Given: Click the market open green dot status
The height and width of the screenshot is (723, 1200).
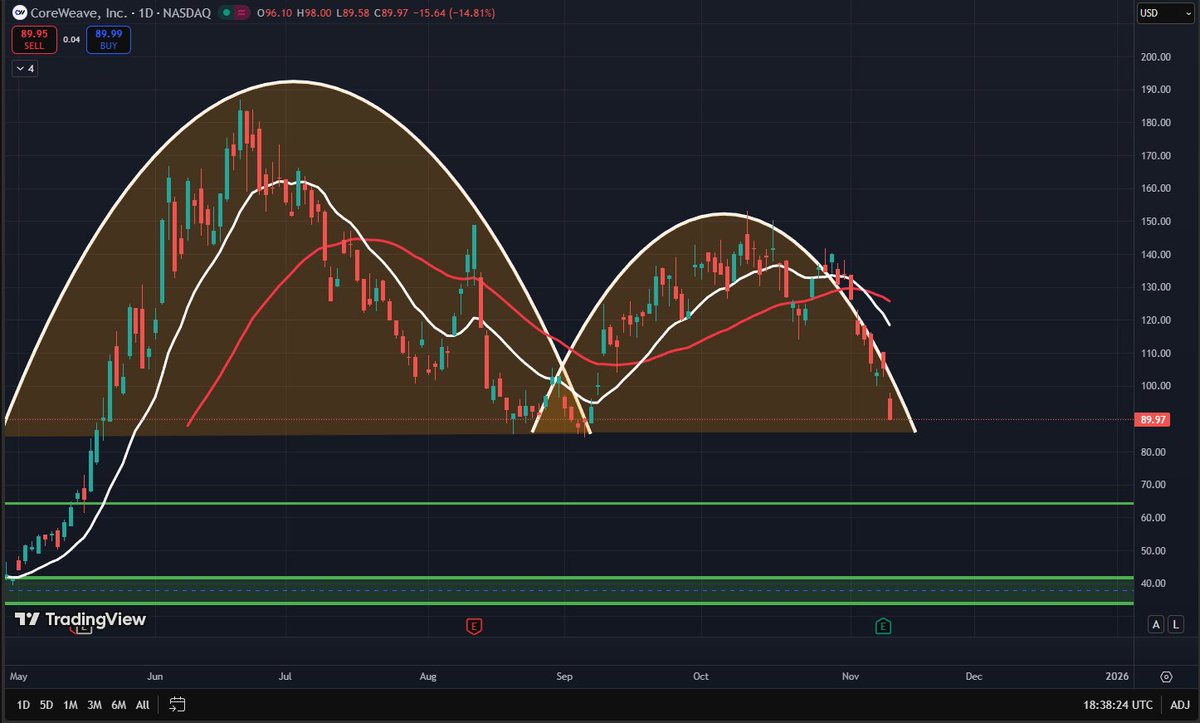Looking at the screenshot, I should 226,14.
